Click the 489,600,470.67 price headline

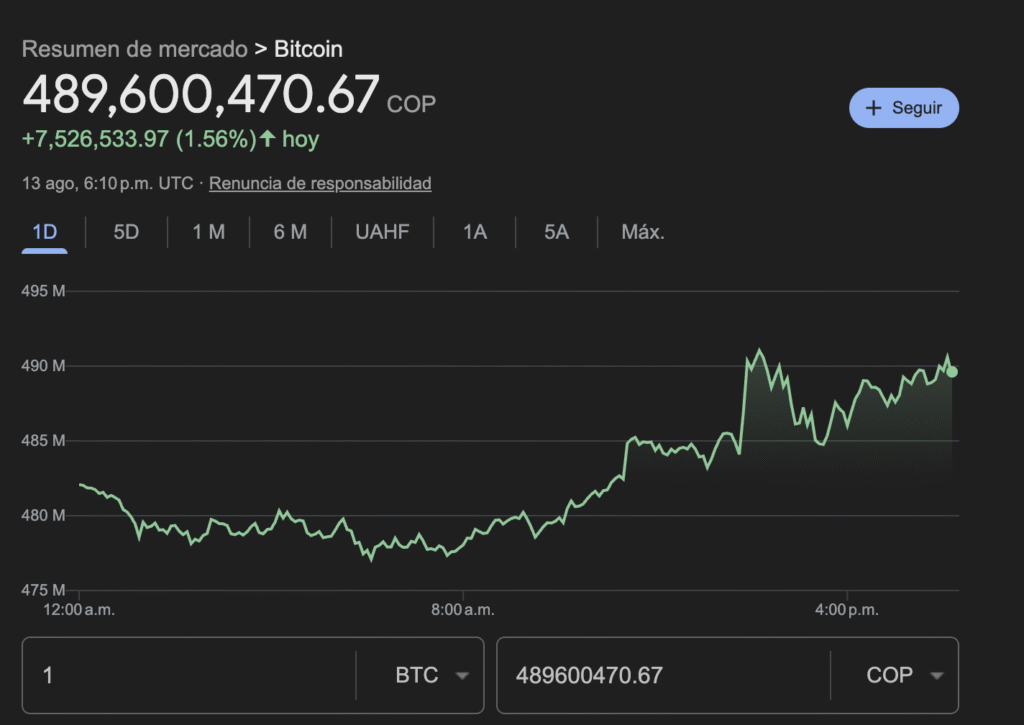click(x=200, y=94)
